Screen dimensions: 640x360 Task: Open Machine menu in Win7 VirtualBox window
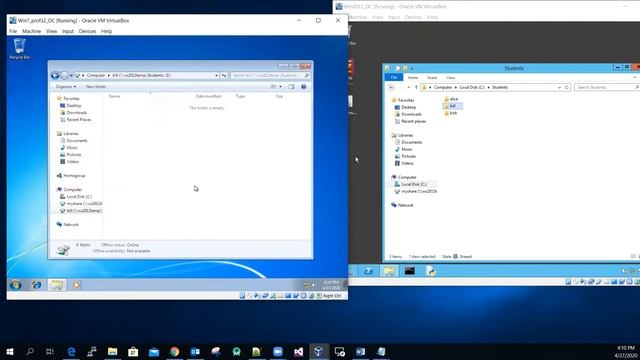pos(31,31)
